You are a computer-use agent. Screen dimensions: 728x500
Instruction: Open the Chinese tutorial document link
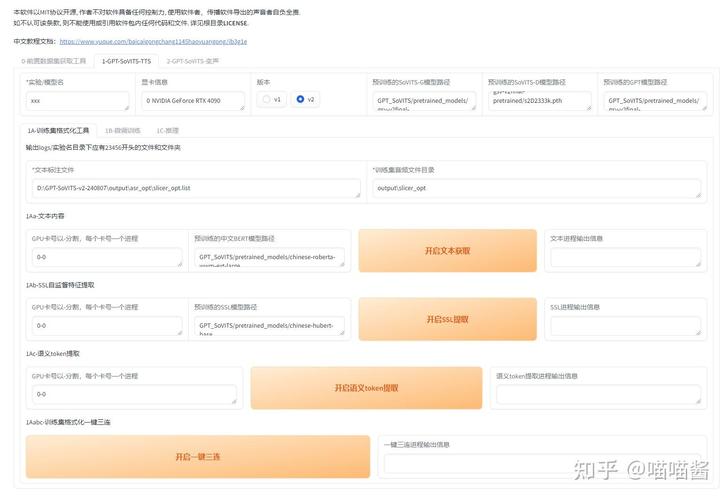pos(153,41)
